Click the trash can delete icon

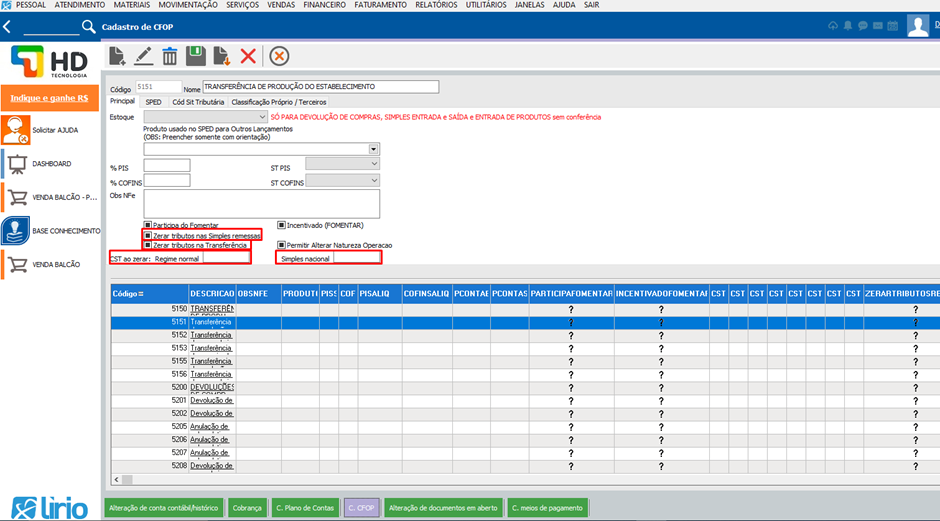tap(170, 57)
